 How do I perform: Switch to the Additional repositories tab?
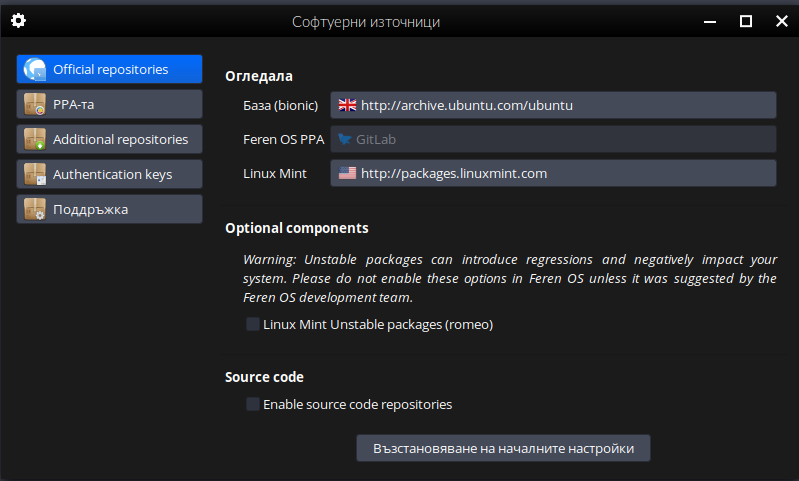point(110,139)
